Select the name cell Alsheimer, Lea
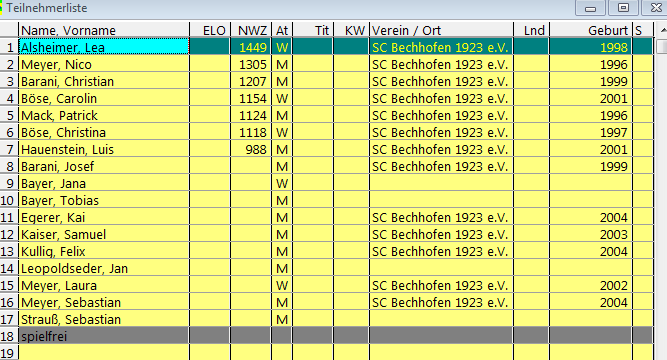Image resolution: width=667 pixels, height=360 pixels. [104, 47]
